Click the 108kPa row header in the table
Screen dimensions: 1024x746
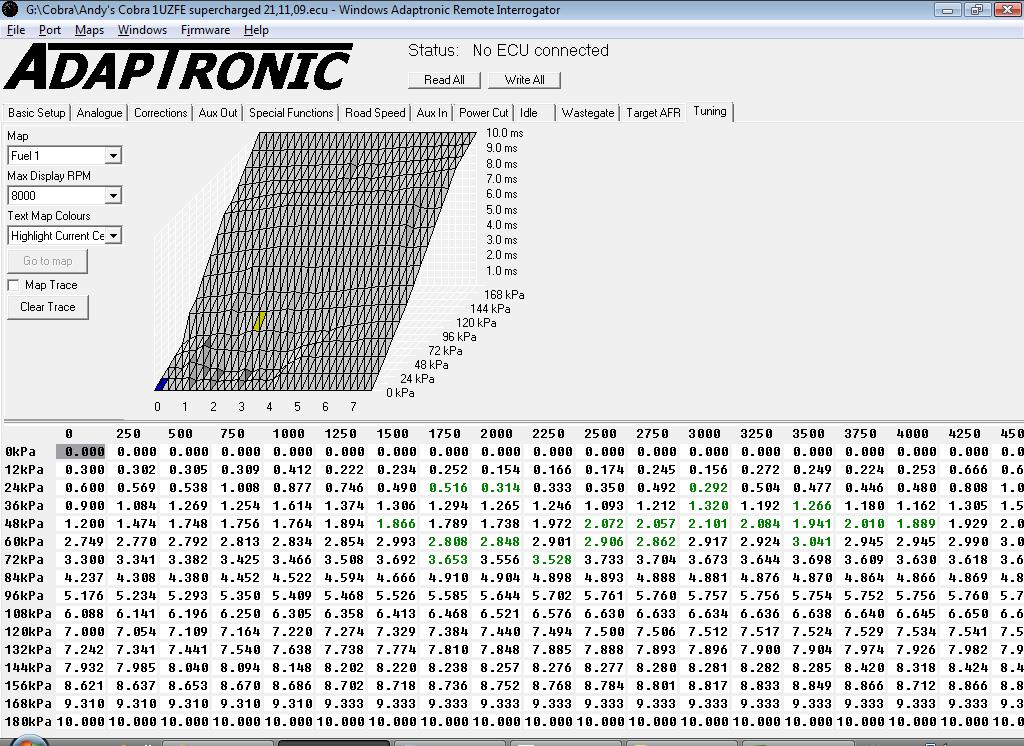click(28, 614)
